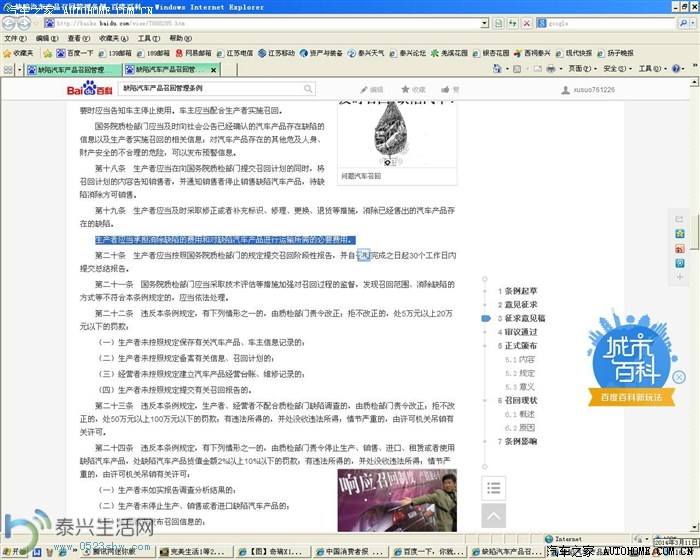The image size is (700, 560).
Task: Open the 文件(F) menu
Action: (x=15, y=38)
